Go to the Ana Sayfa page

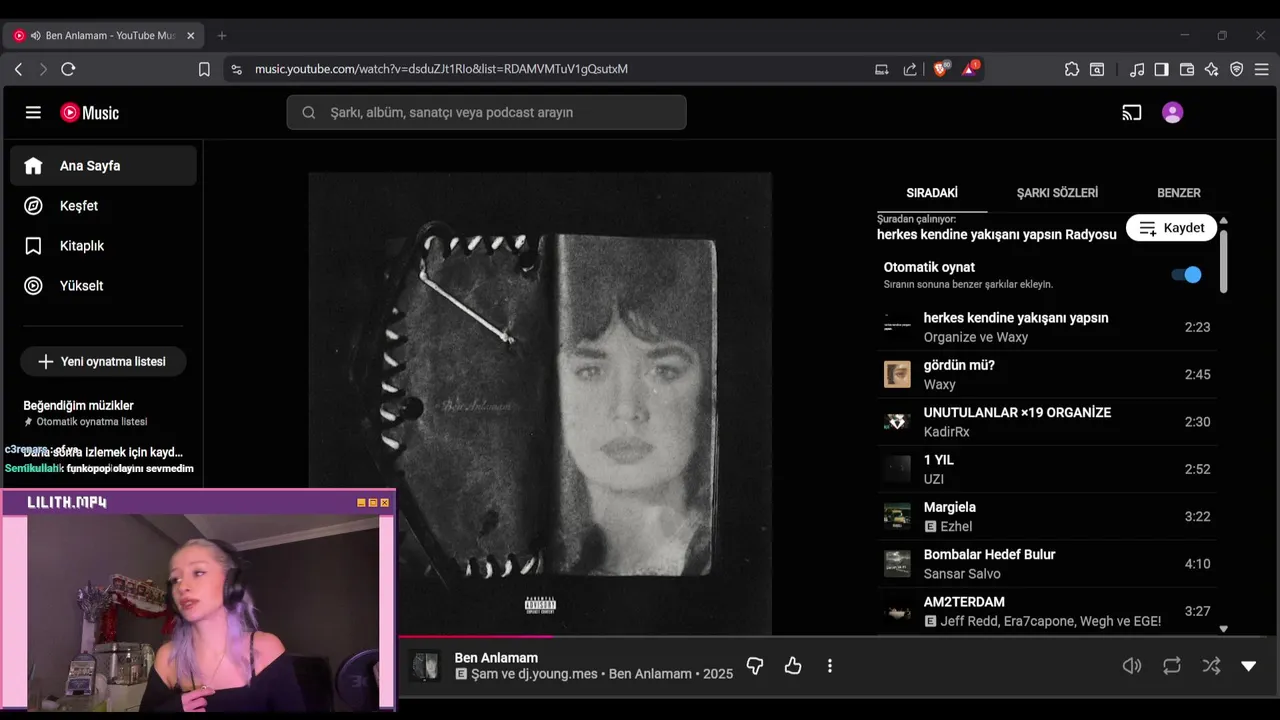103,166
